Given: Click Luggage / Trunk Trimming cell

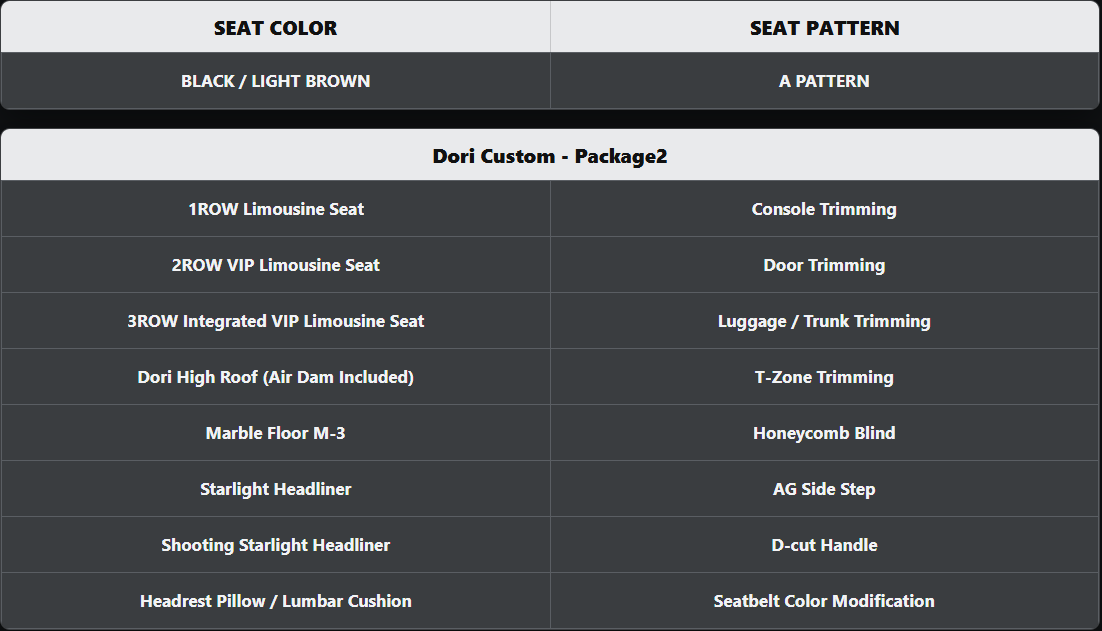Looking at the screenshot, I should coord(824,321).
